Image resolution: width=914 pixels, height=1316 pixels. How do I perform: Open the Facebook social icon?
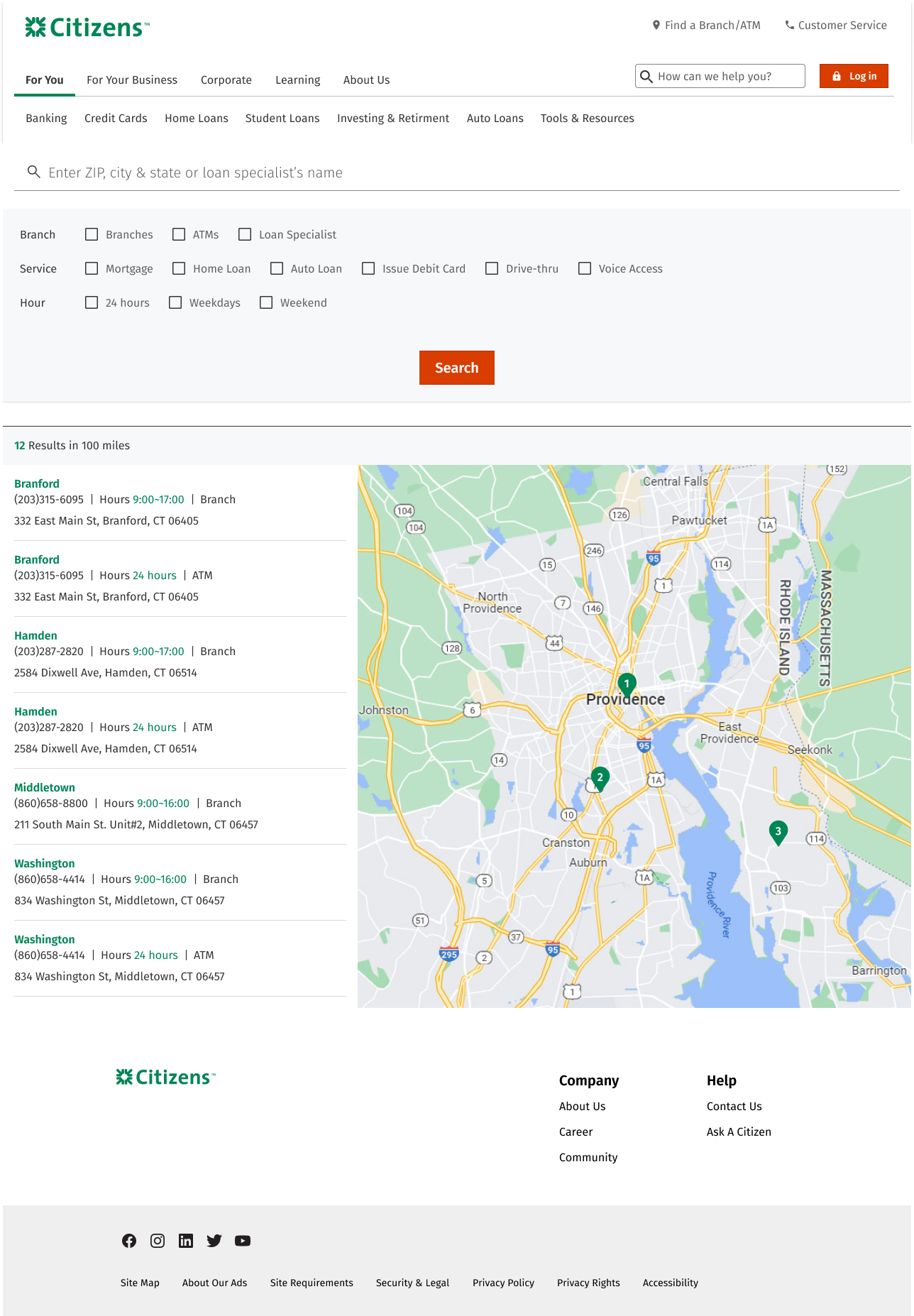click(129, 1241)
